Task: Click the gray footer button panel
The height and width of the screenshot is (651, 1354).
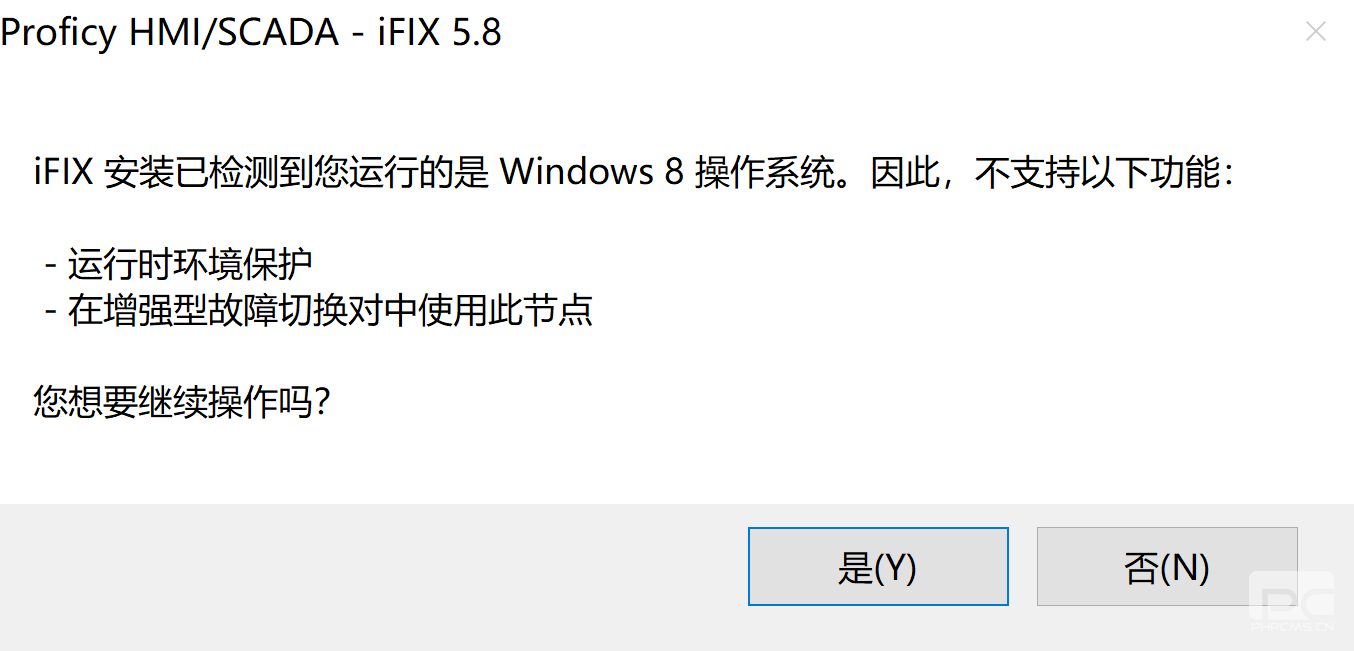Action: pos(677,577)
